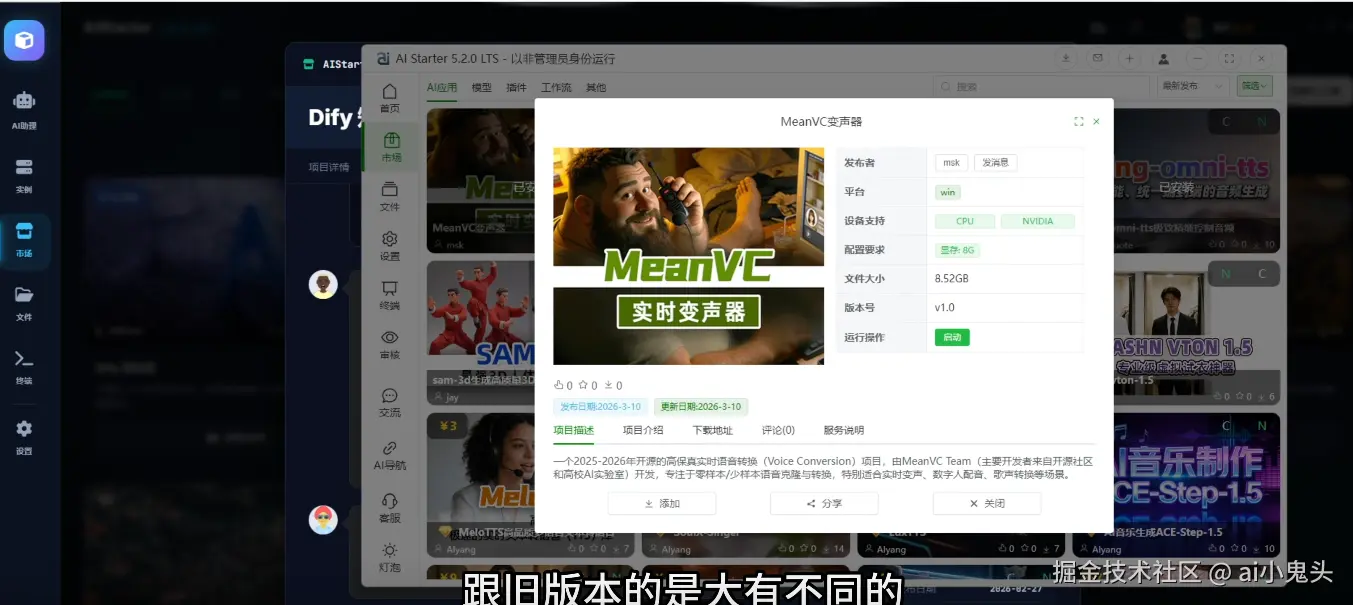The width and height of the screenshot is (1353, 605).
Task: Open 文件 in the dark left sidebar
Action: coord(24,302)
